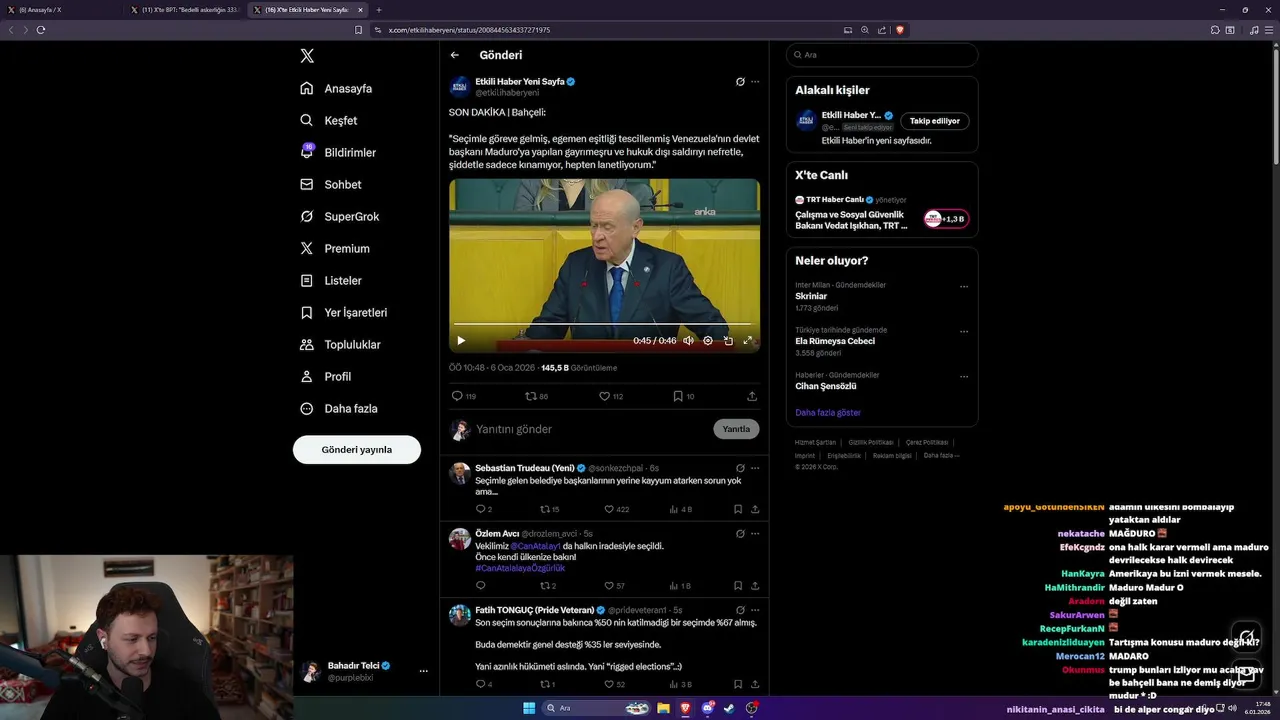
Task: Bookmark the main post with 10 saves
Action: point(684,396)
